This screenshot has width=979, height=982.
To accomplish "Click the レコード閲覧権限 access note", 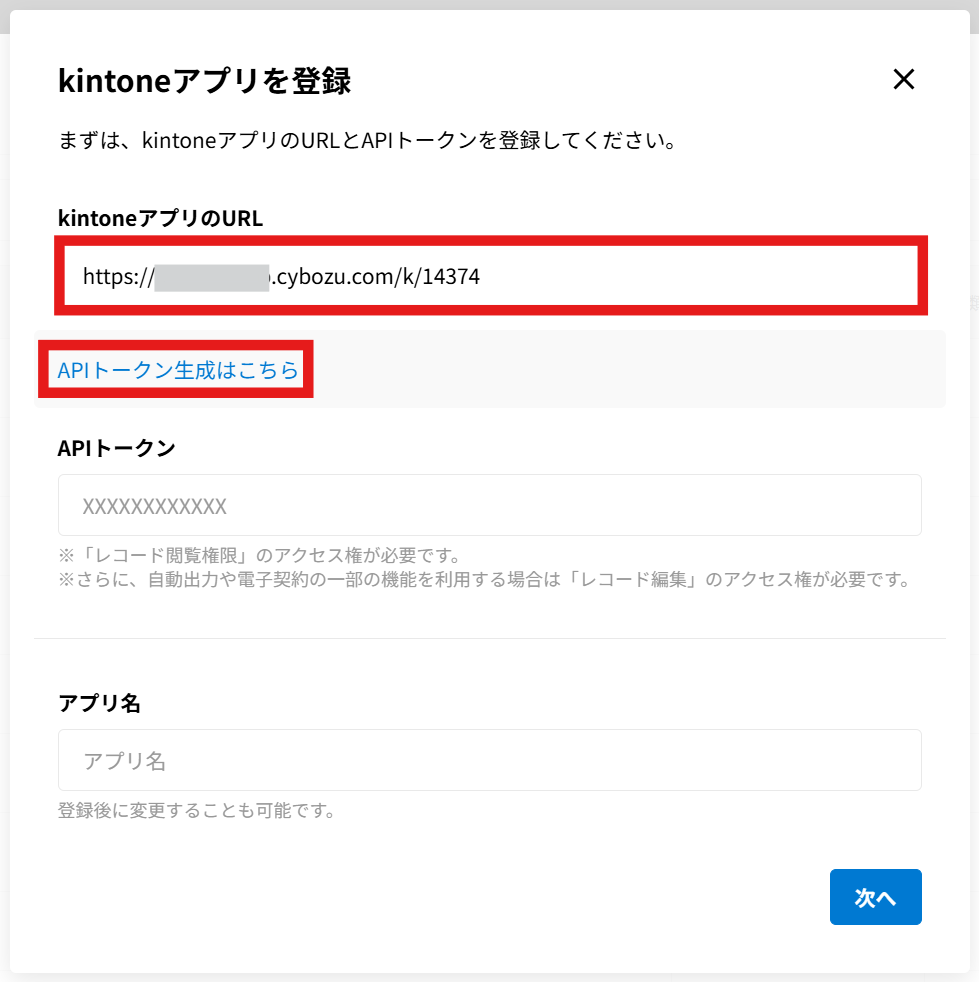I will [260, 555].
